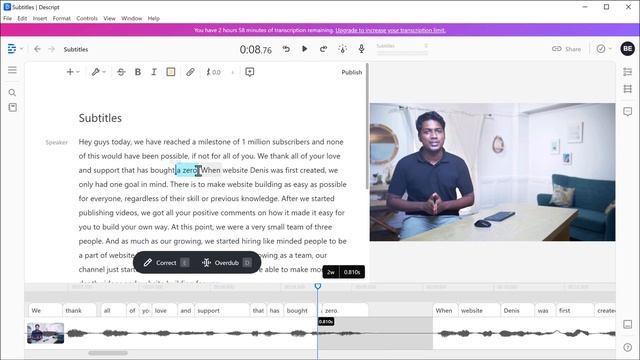Select the 'thank' word in timeline
The width and height of the screenshot is (640, 360).
tap(79, 311)
